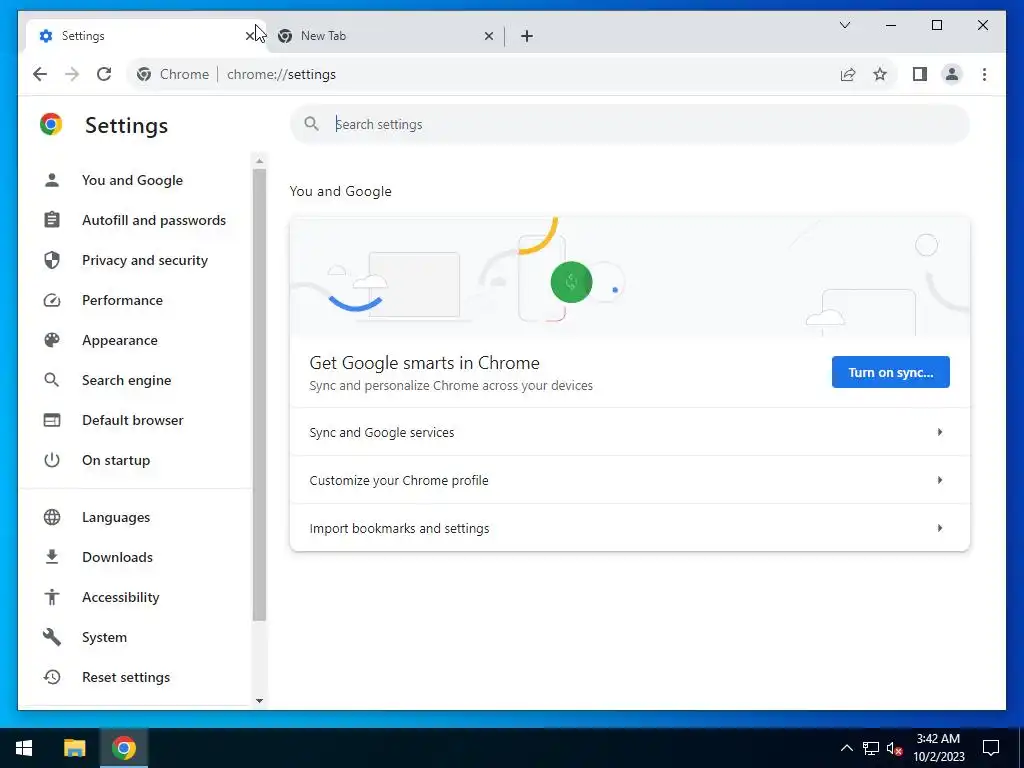Open File Explorer from taskbar
This screenshot has height=768, width=1024.
[74, 748]
